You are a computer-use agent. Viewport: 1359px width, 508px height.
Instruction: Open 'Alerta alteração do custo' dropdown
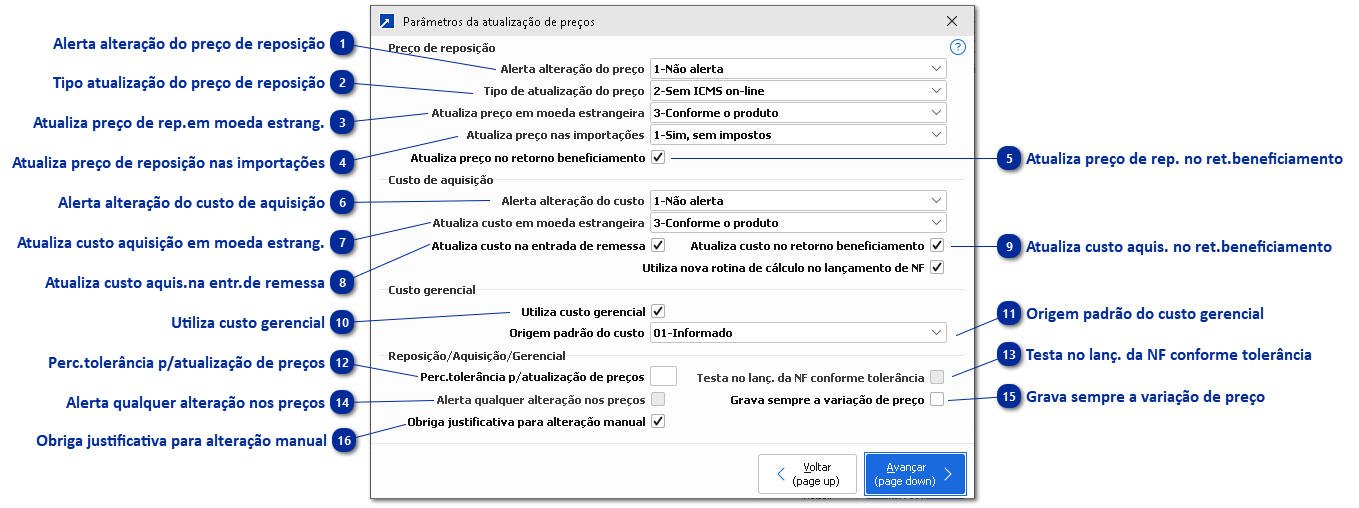(797, 201)
